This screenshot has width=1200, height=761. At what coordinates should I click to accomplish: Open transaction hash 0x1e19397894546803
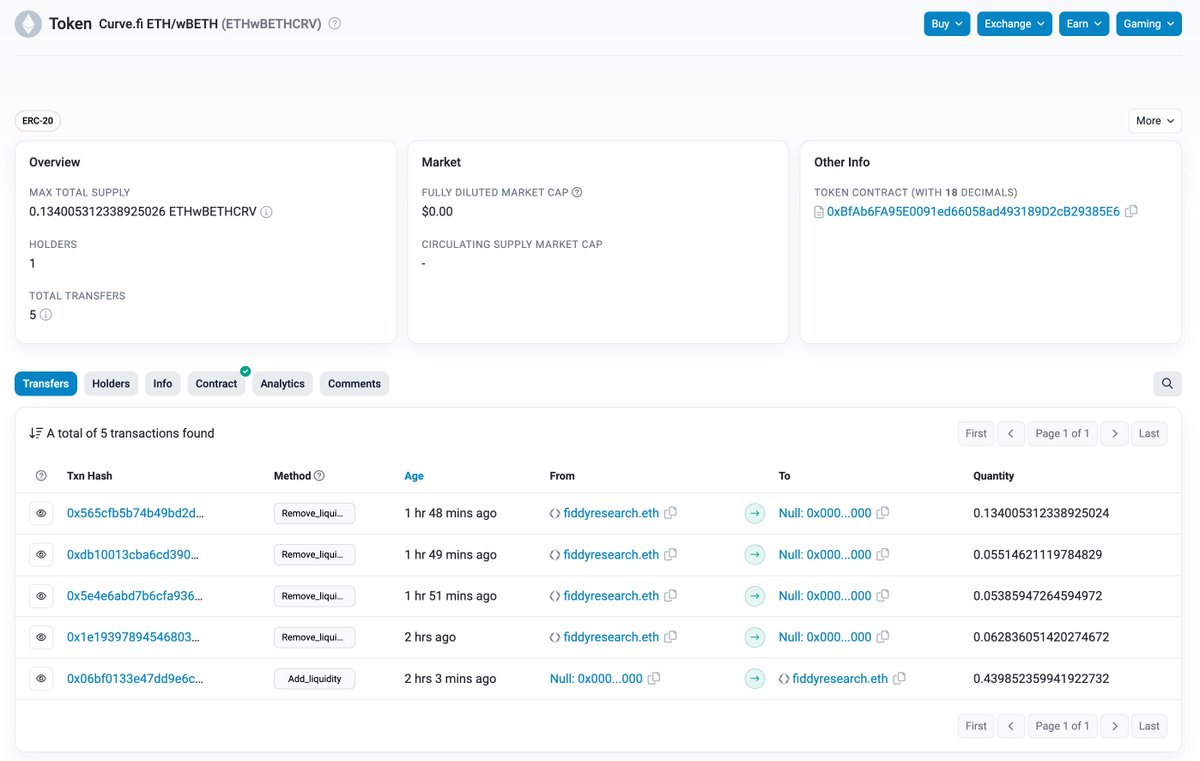point(133,637)
